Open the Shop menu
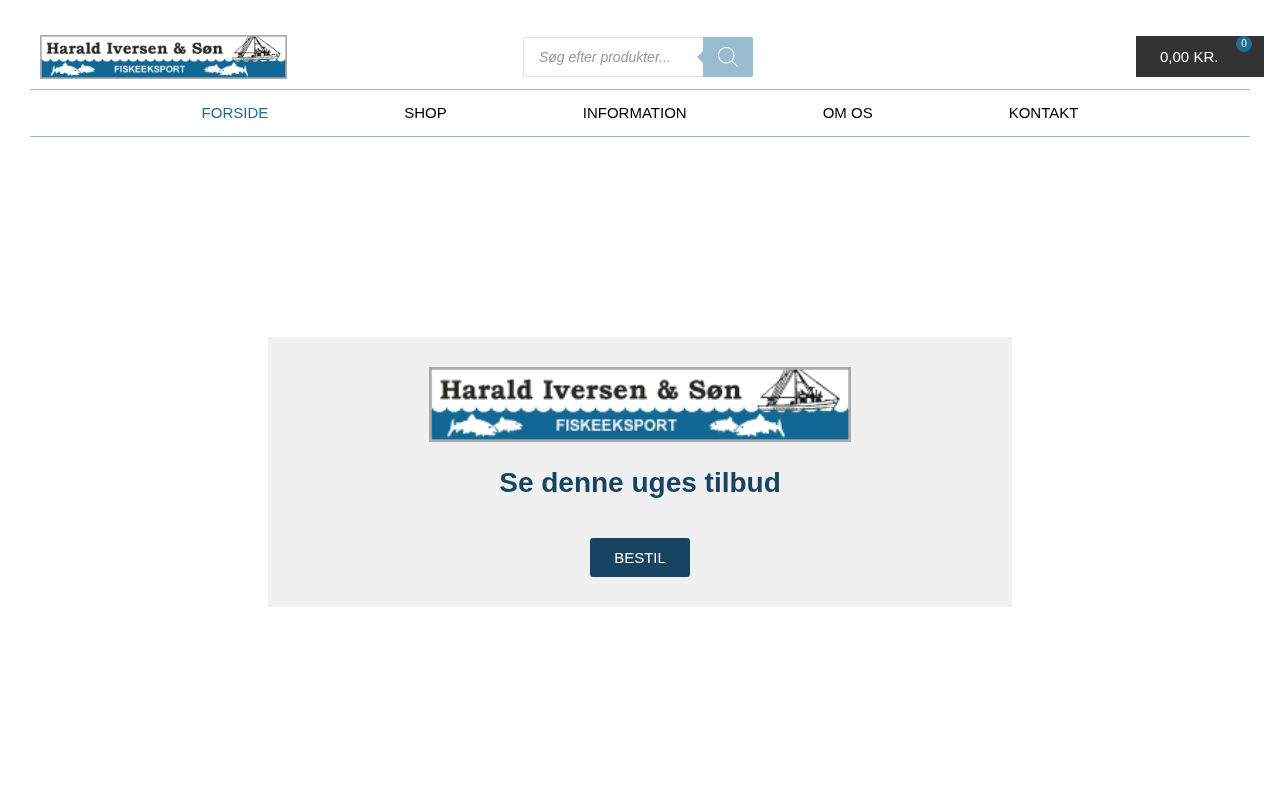 (425, 113)
